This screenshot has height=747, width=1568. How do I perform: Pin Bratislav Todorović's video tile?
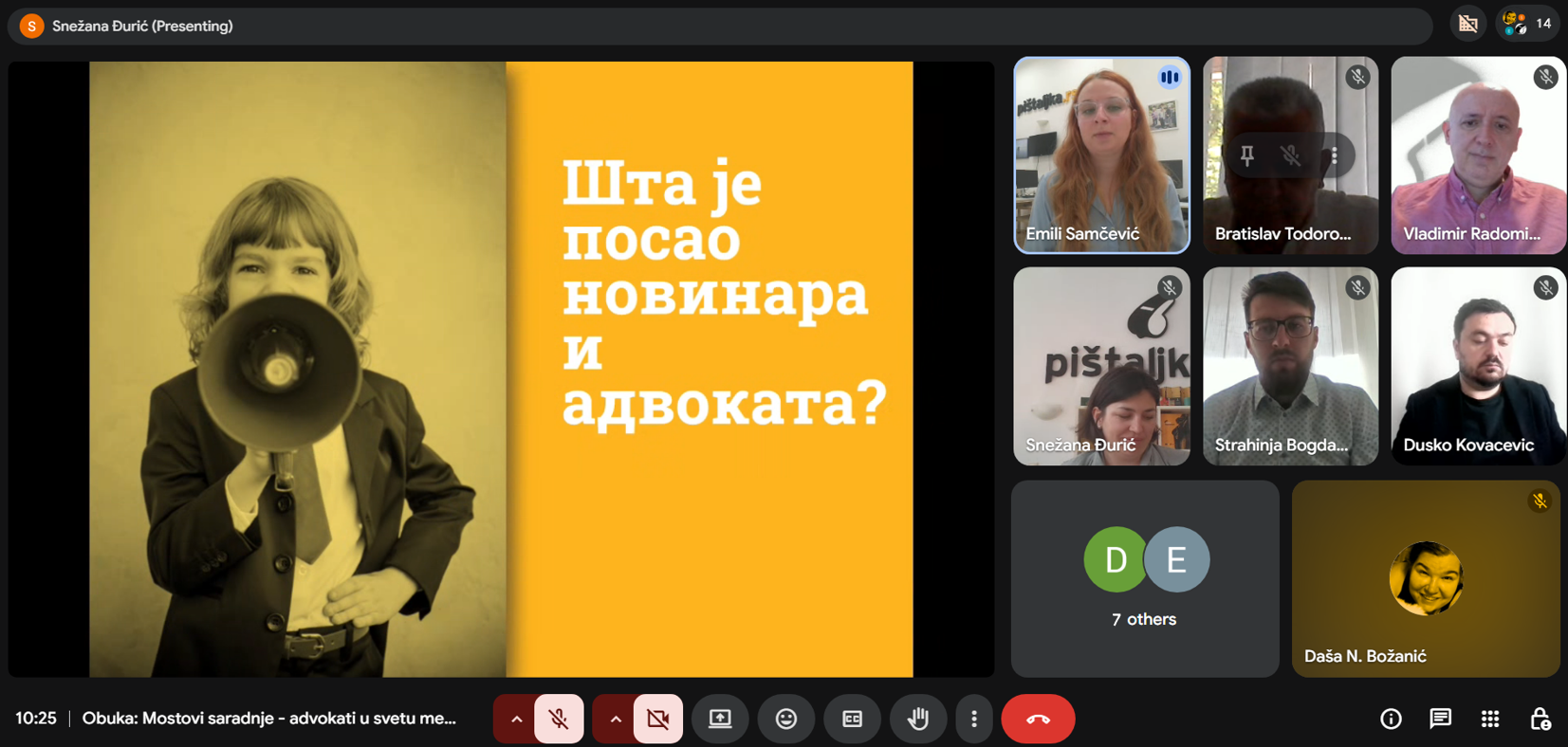point(1247,155)
